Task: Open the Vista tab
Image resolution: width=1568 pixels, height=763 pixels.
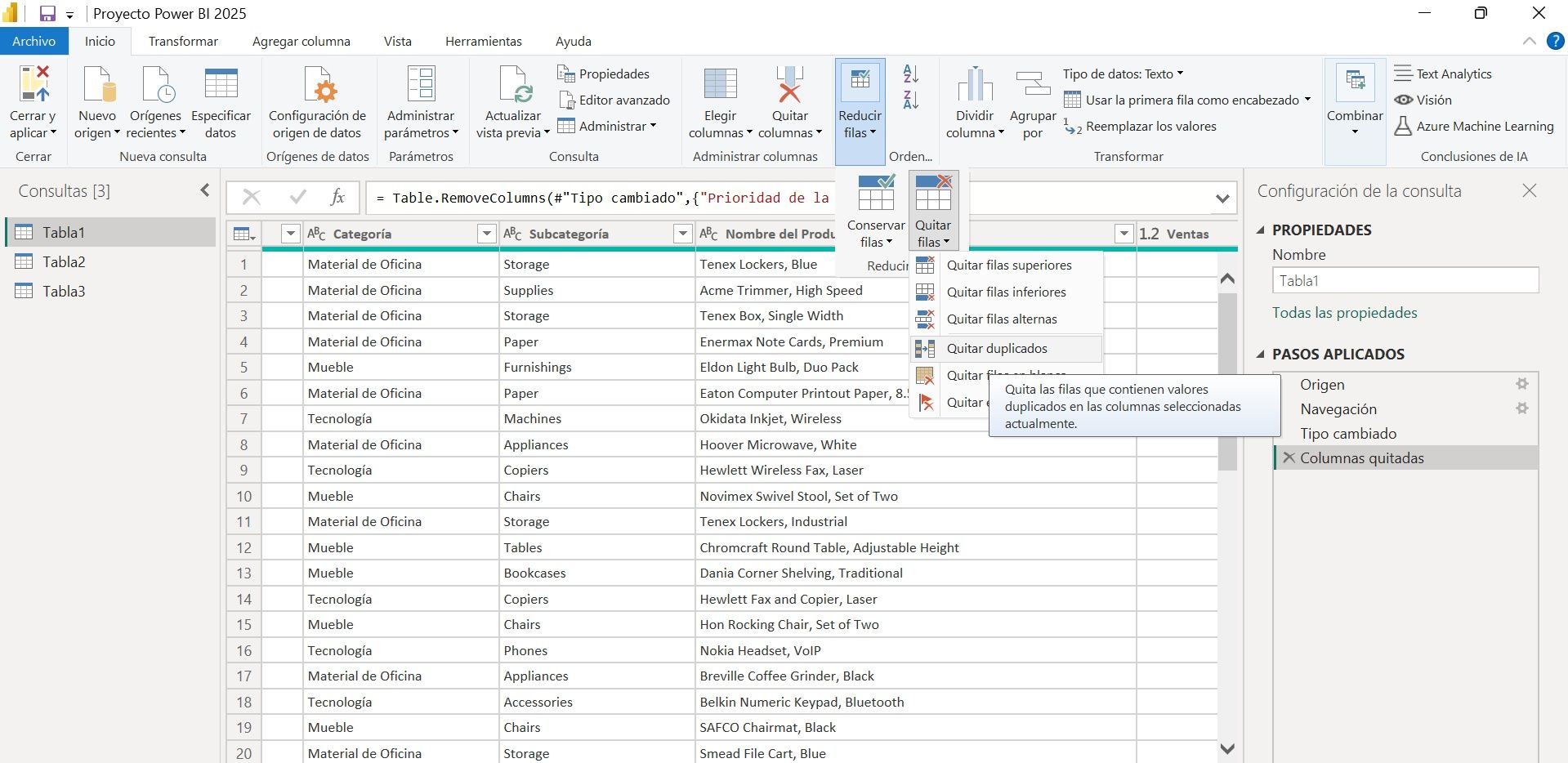Action: [398, 41]
